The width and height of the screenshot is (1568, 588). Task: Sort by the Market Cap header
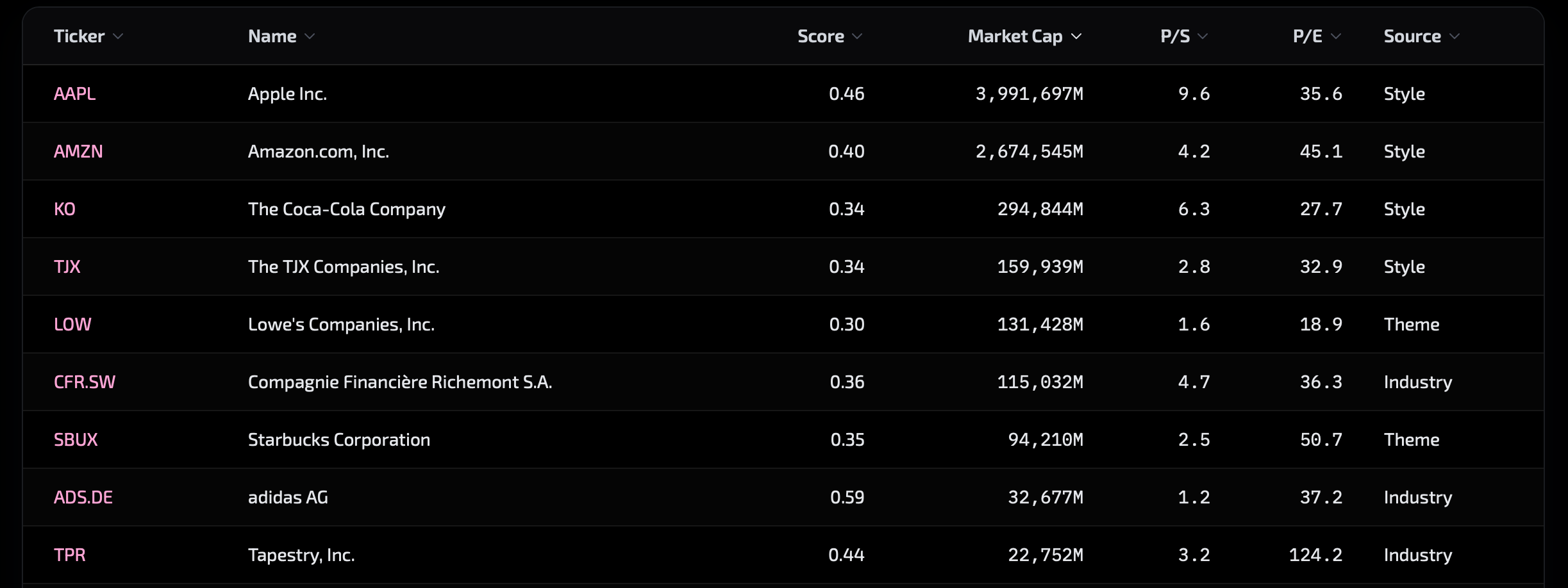(x=1015, y=37)
